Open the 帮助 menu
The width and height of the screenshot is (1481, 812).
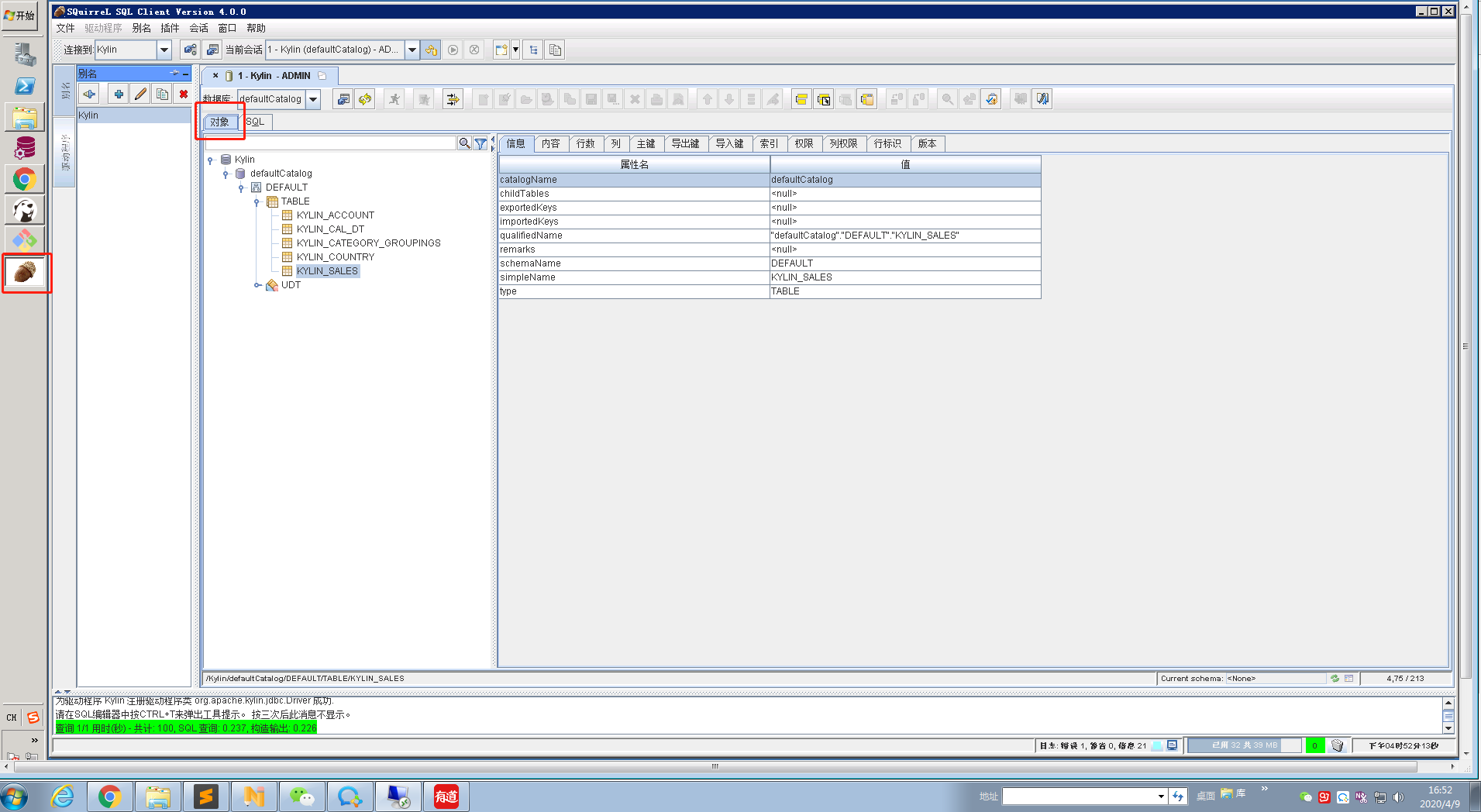point(256,28)
